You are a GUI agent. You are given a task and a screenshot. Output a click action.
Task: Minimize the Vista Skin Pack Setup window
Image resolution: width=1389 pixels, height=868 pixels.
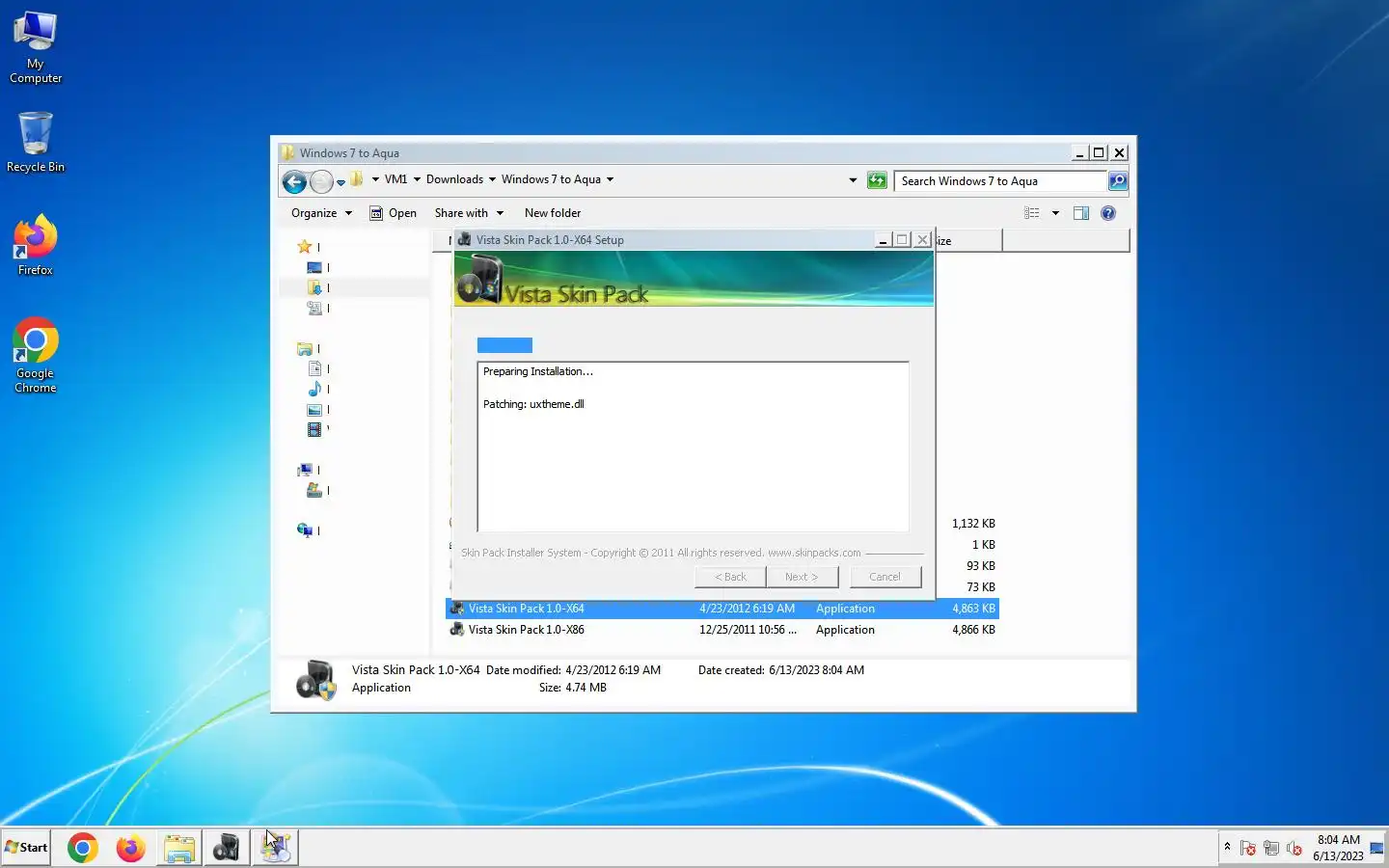[882, 240]
